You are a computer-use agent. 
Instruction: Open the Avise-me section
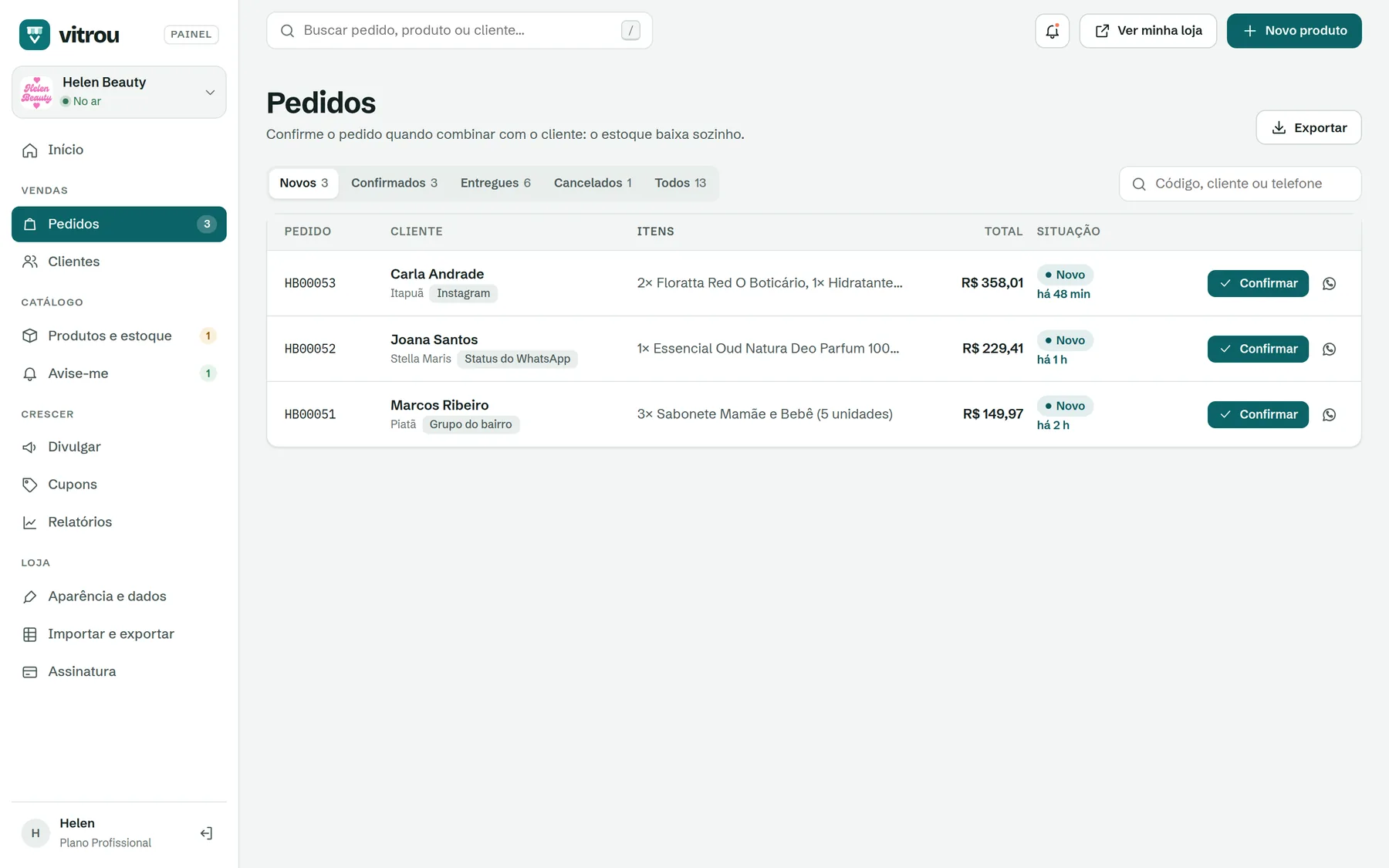[x=119, y=373]
